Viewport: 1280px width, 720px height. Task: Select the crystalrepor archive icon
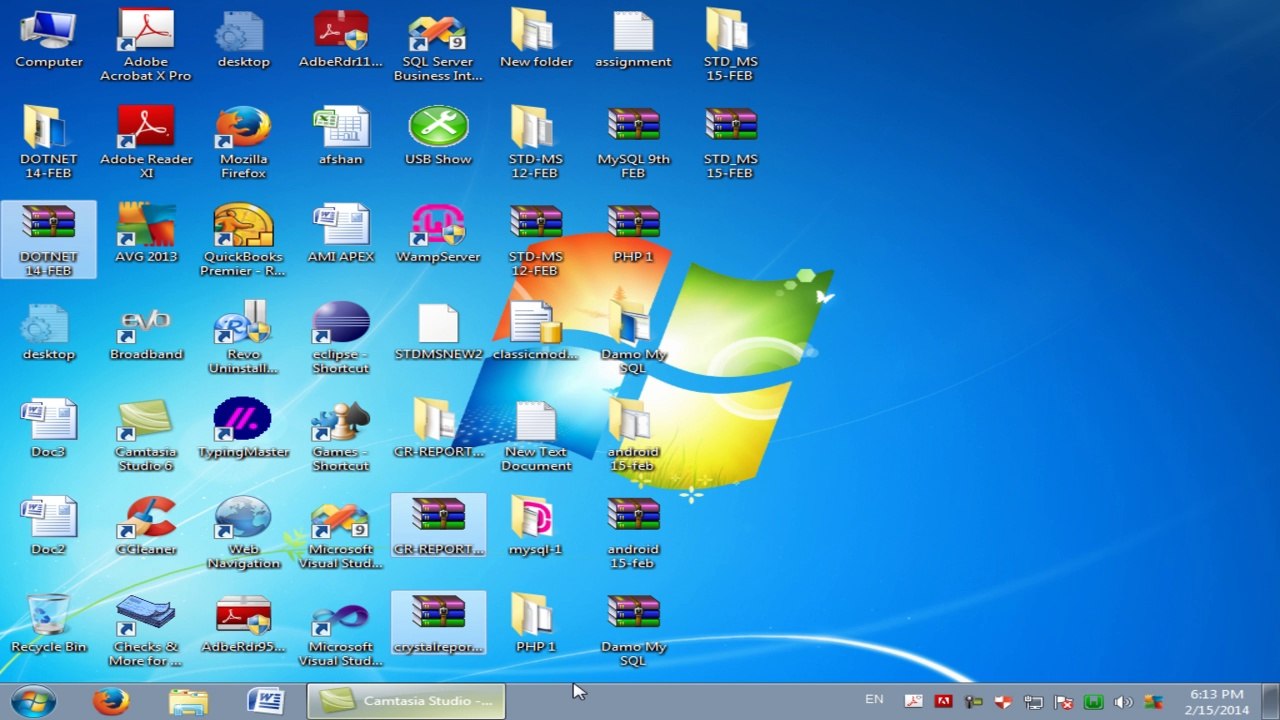(x=438, y=624)
